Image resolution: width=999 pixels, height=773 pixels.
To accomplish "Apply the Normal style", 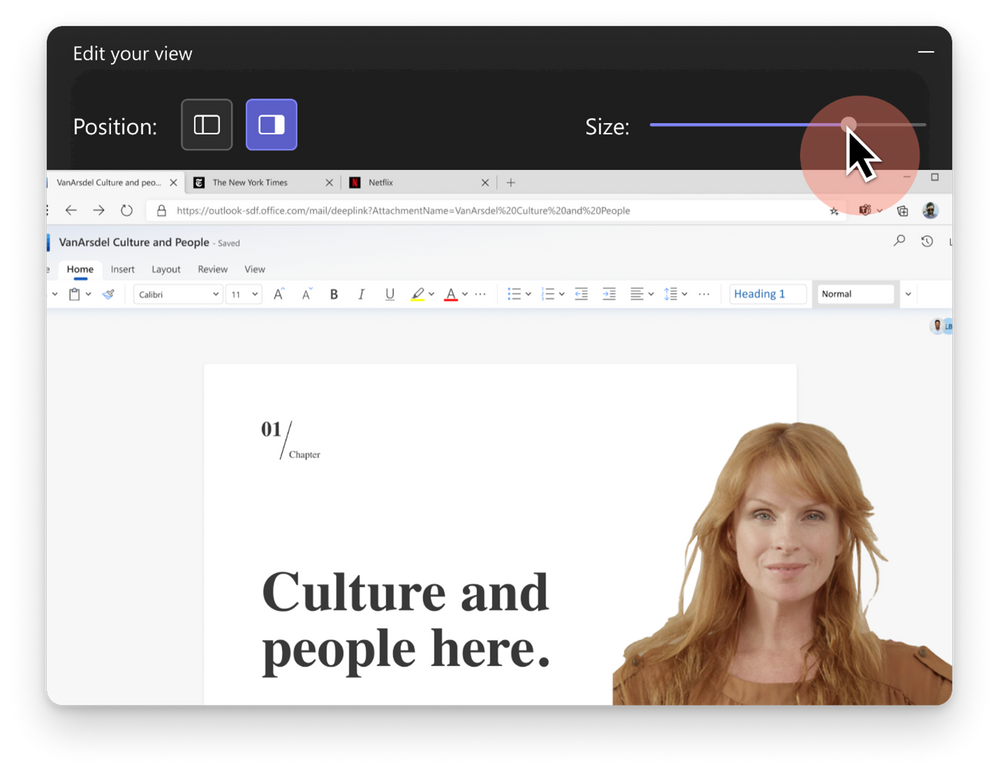I will click(856, 294).
